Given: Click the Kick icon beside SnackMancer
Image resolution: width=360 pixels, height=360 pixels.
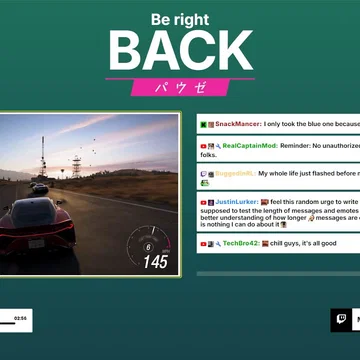Looking at the screenshot, I should coord(203,124).
